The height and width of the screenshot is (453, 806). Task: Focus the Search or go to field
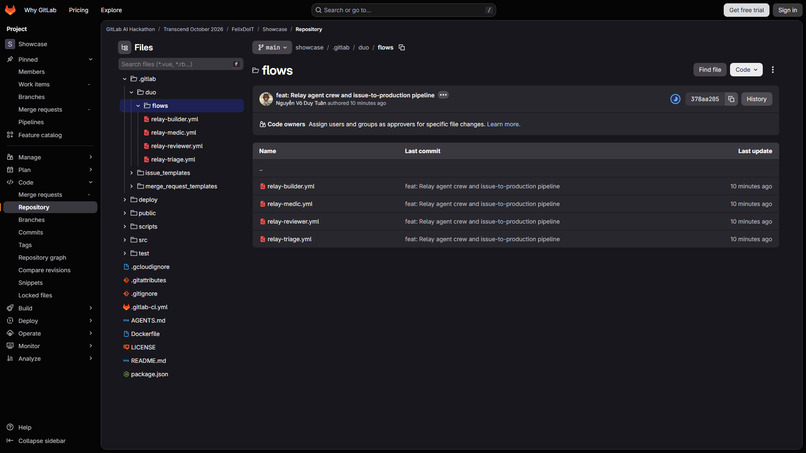pos(404,10)
